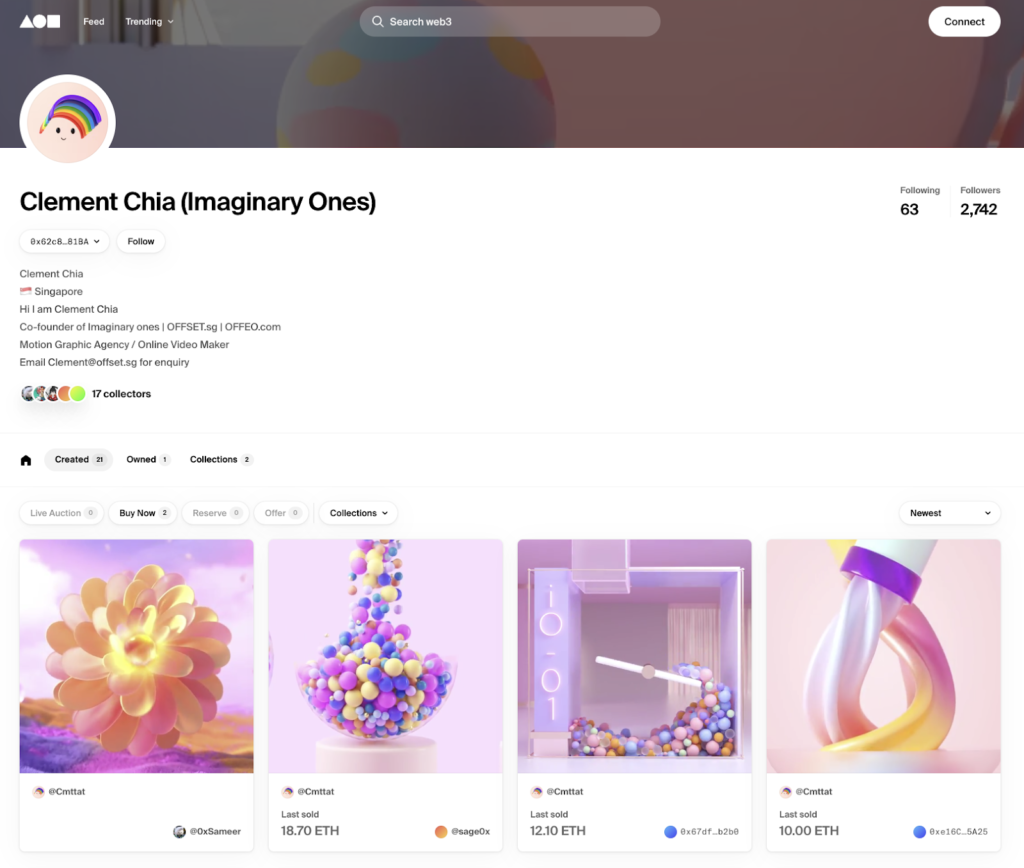Expand the Trending dropdown menu

(150, 22)
